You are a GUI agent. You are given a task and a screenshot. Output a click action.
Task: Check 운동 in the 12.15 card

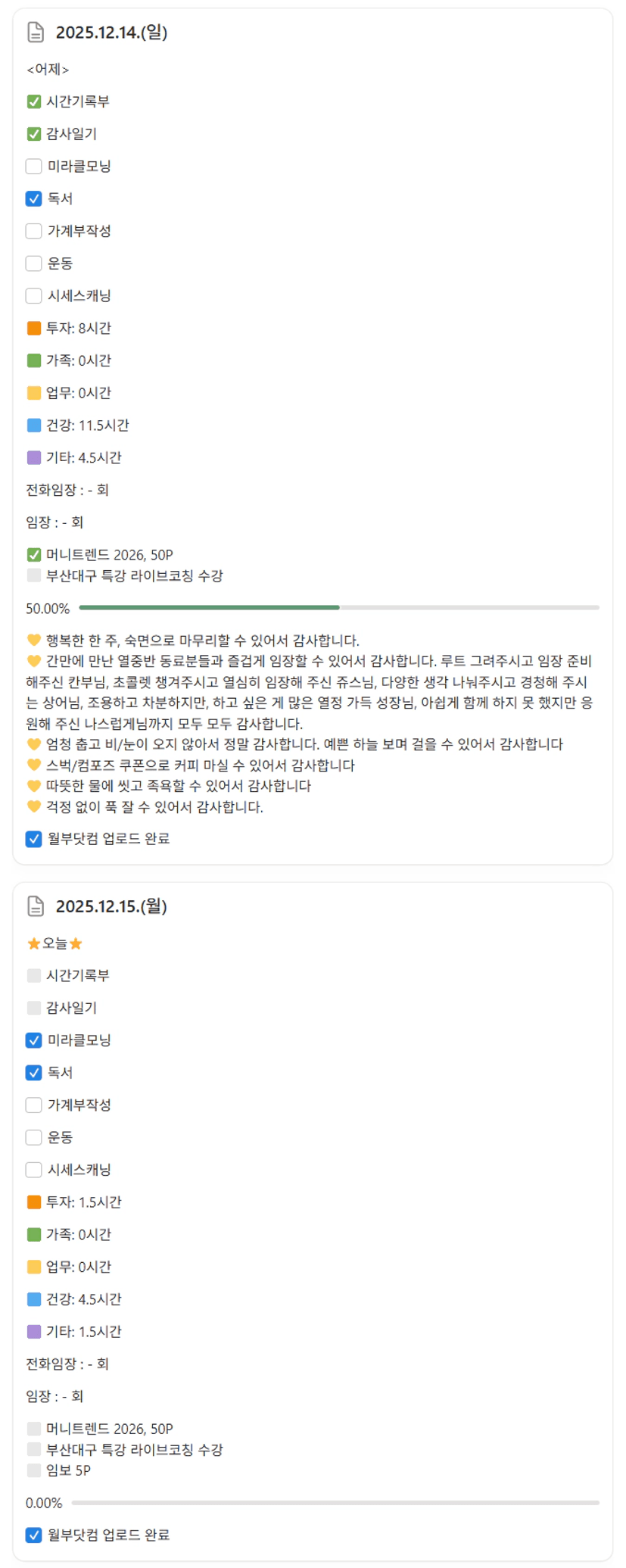pyautogui.click(x=34, y=1137)
